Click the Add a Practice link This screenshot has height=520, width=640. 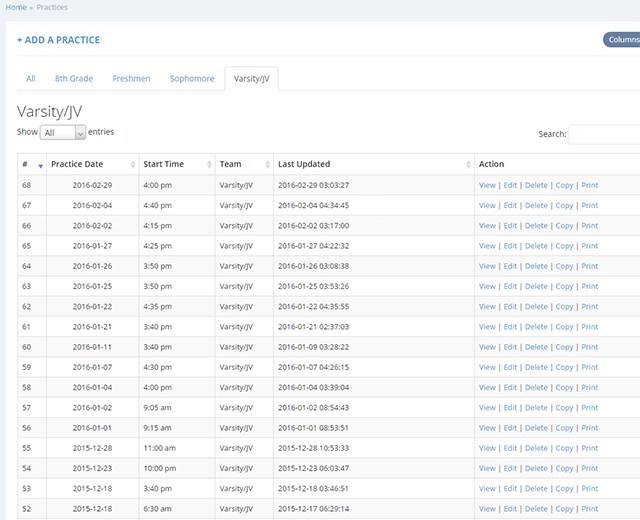(x=58, y=40)
